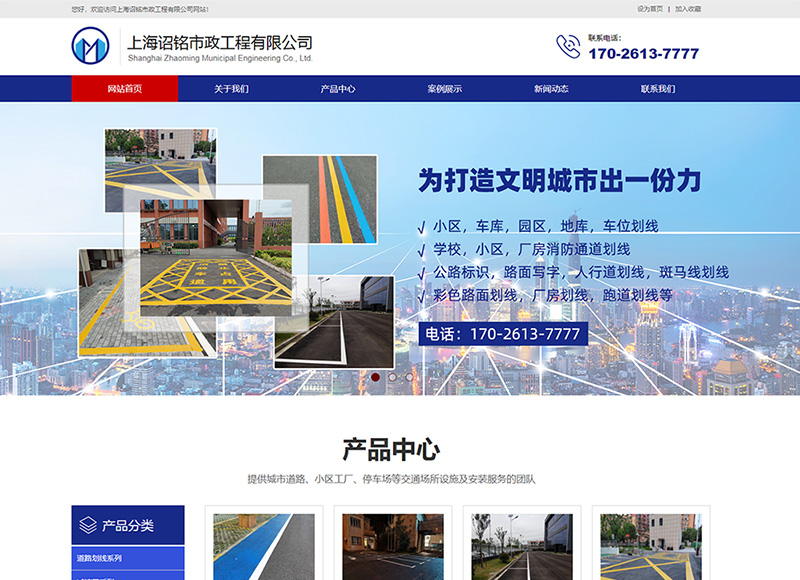Open the night parking lot product thumbnail

(393, 546)
